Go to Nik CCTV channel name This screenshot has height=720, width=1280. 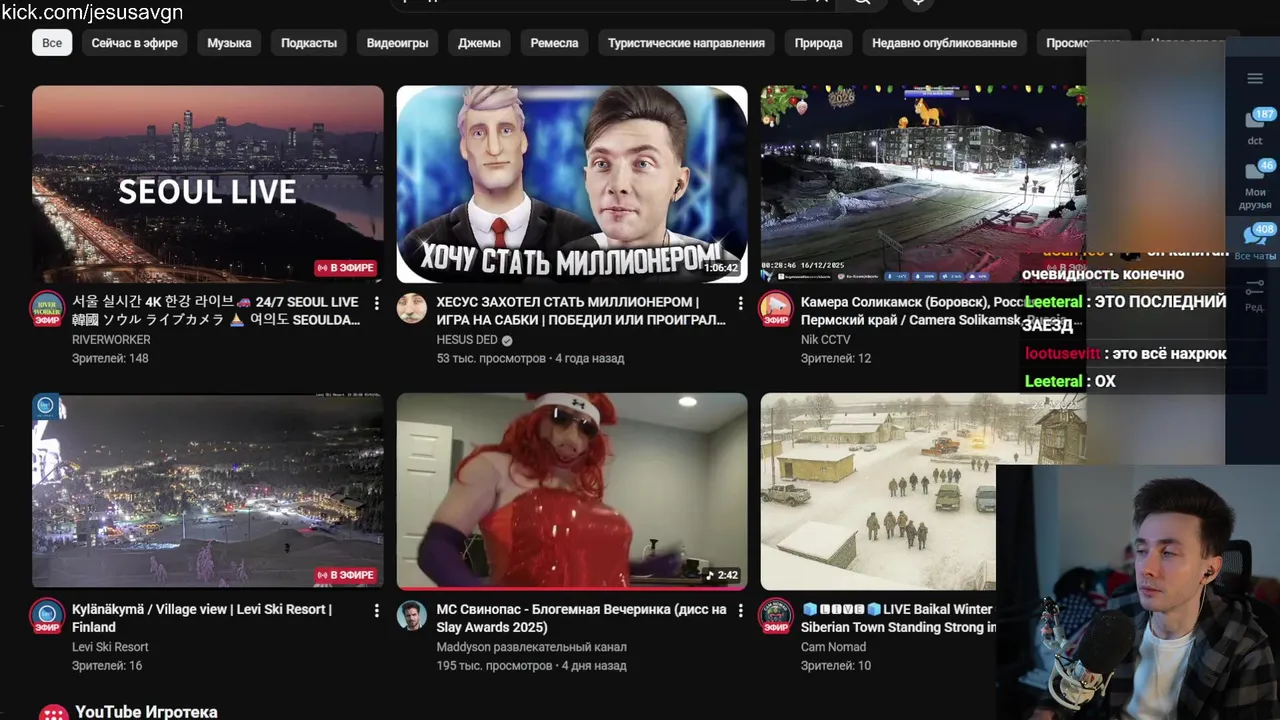[825, 340]
